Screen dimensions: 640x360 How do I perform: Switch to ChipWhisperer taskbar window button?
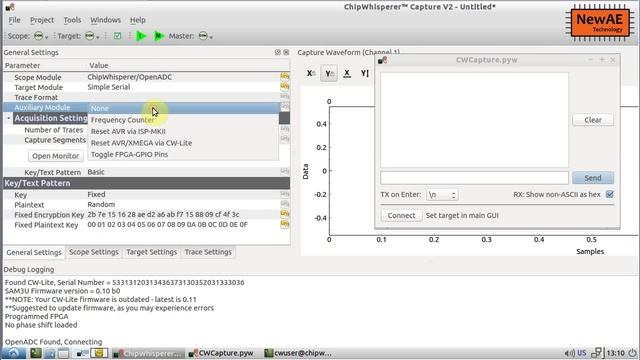tap(148, 353)
